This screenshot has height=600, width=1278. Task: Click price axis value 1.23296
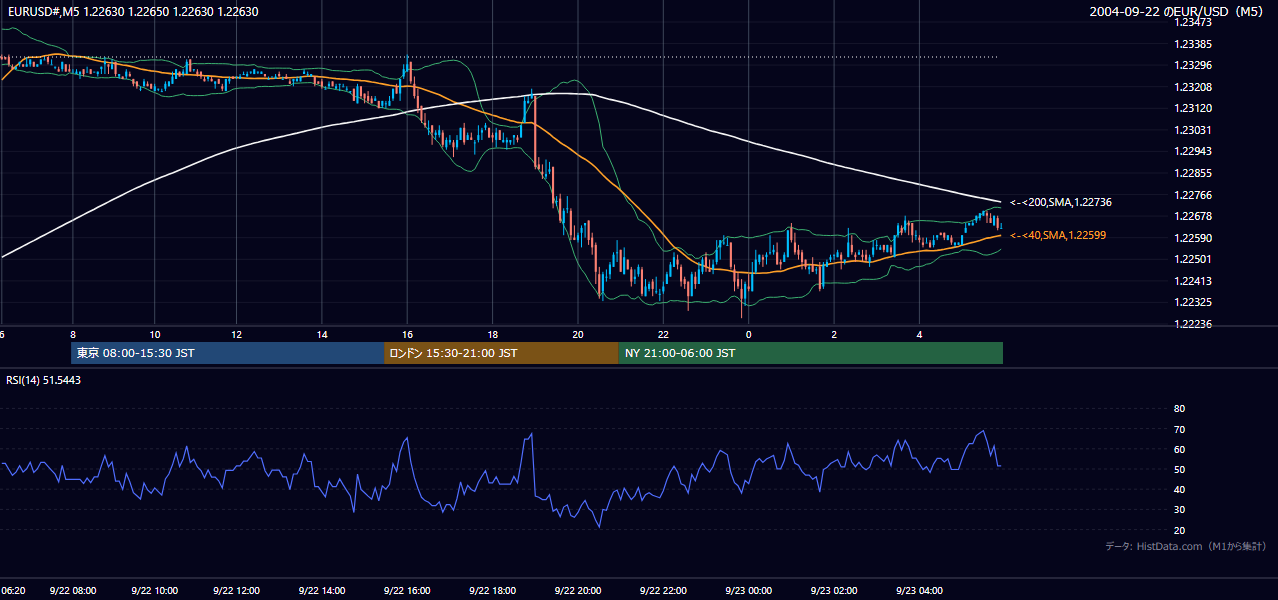click(x=1193, y=65)
